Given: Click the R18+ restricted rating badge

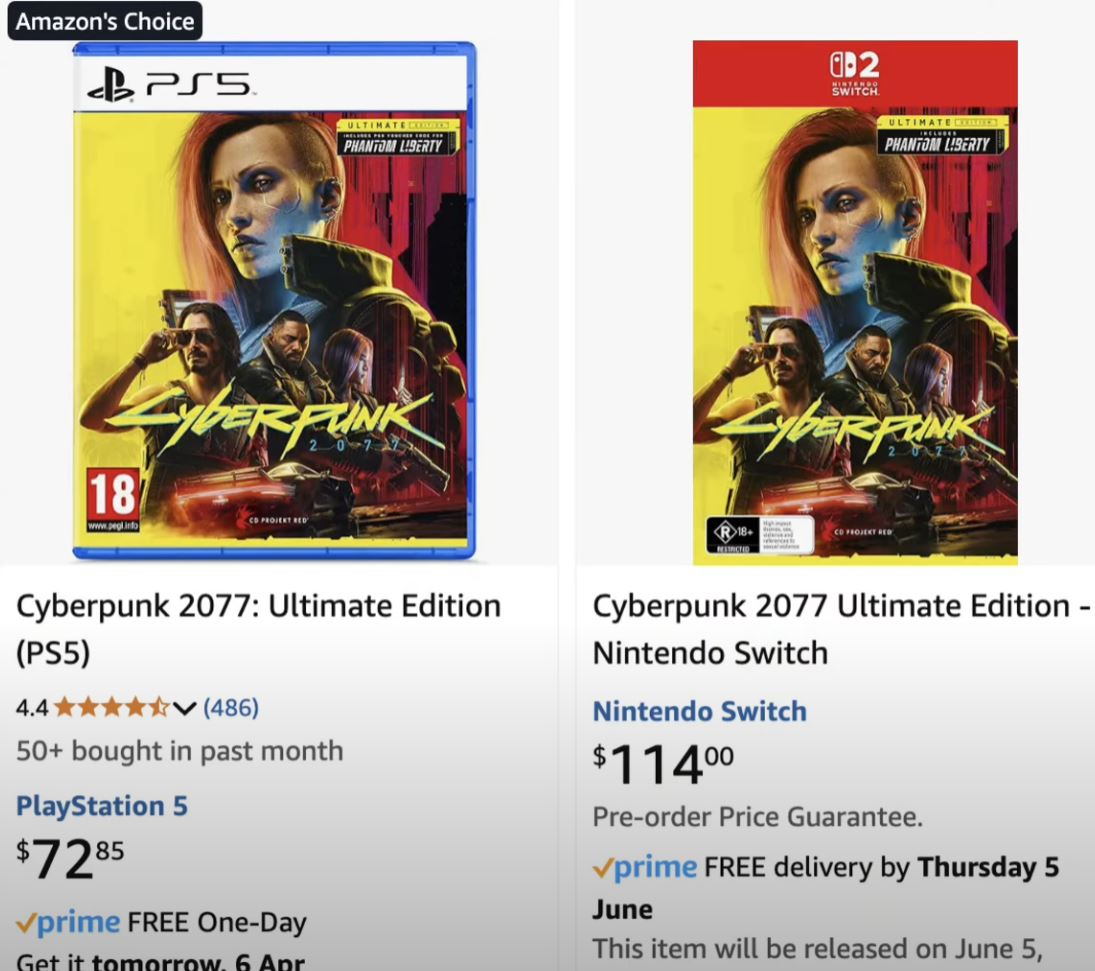Looking at the screenshot, I should [x=760, y=535].
